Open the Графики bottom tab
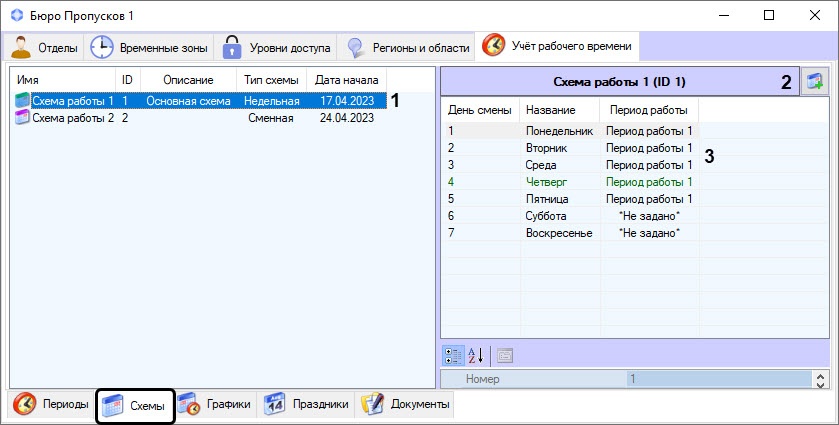839x425 pixels. click(217, 404)
